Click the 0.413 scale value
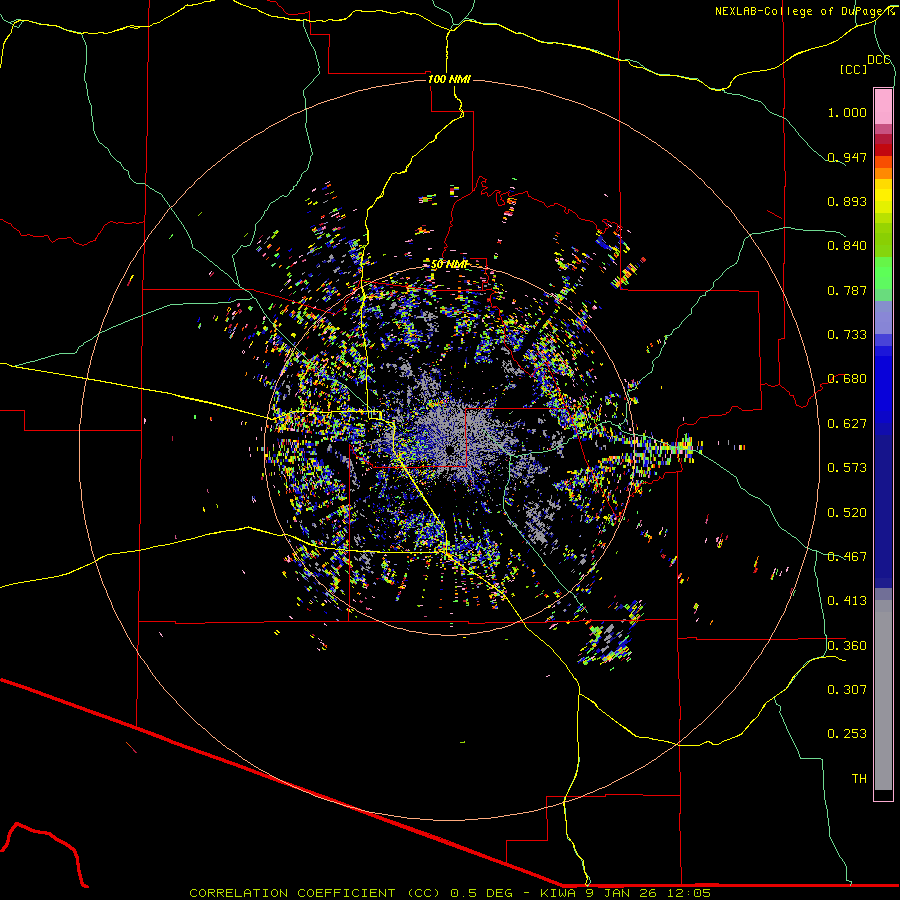The width and height of the screenshot is (900, 900). coord(847,601)
